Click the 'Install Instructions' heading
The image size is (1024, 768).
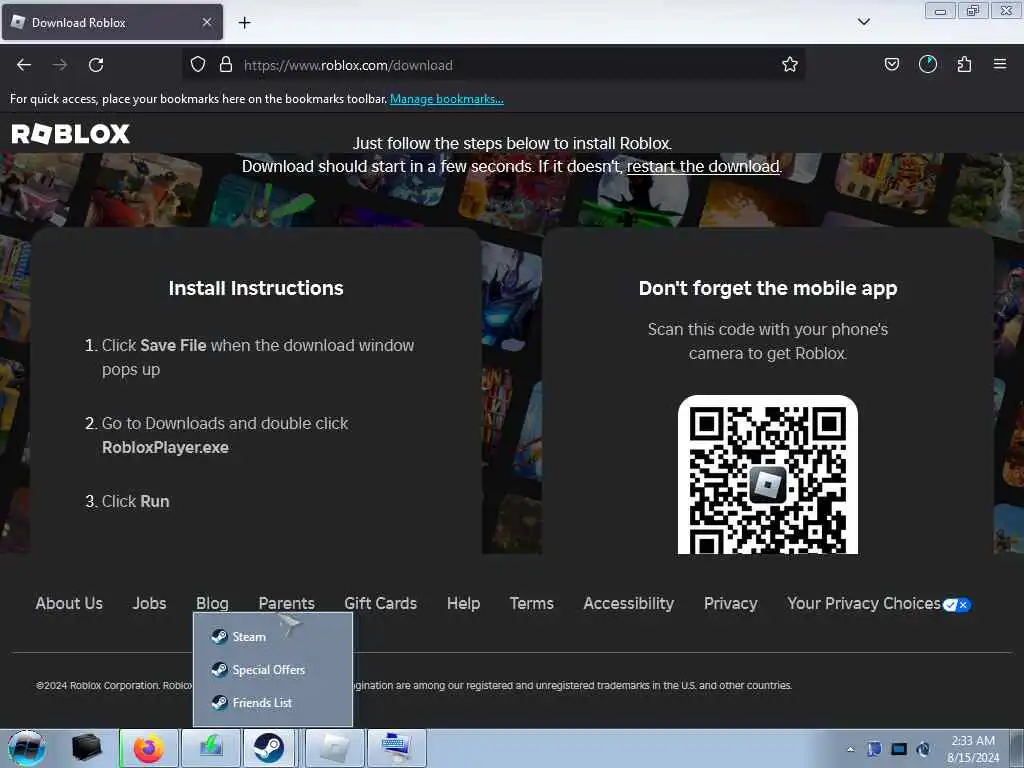256,289
